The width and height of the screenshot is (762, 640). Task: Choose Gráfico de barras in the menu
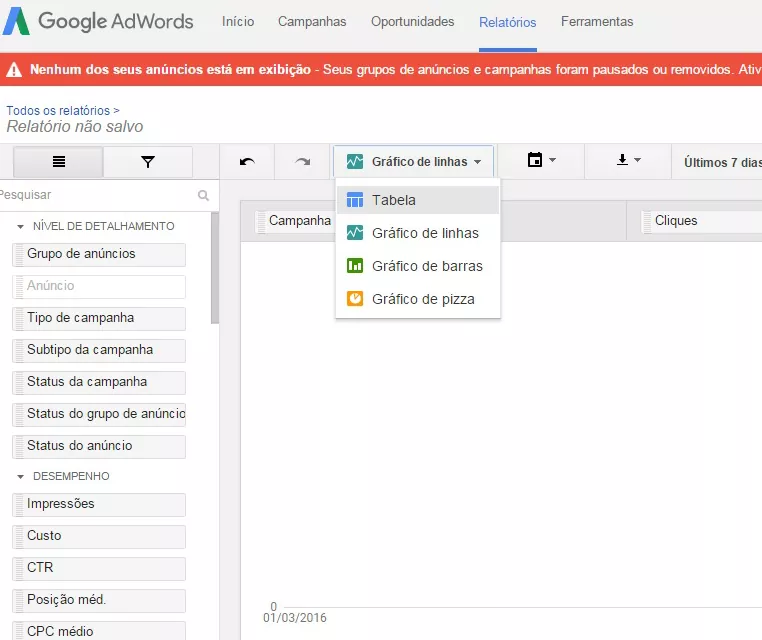click(418, 266)
